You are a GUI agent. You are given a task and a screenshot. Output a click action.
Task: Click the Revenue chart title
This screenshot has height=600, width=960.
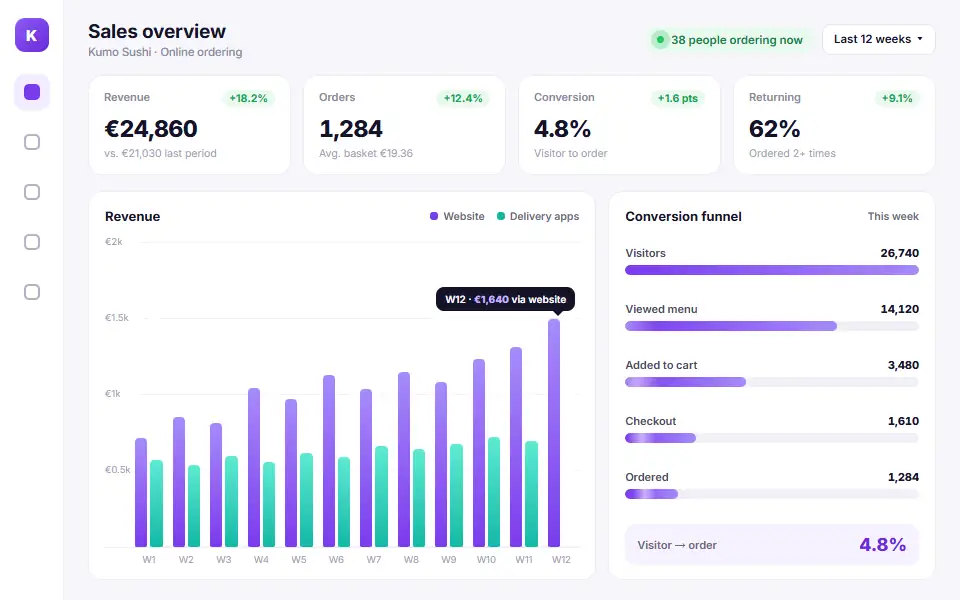[132, 216]
